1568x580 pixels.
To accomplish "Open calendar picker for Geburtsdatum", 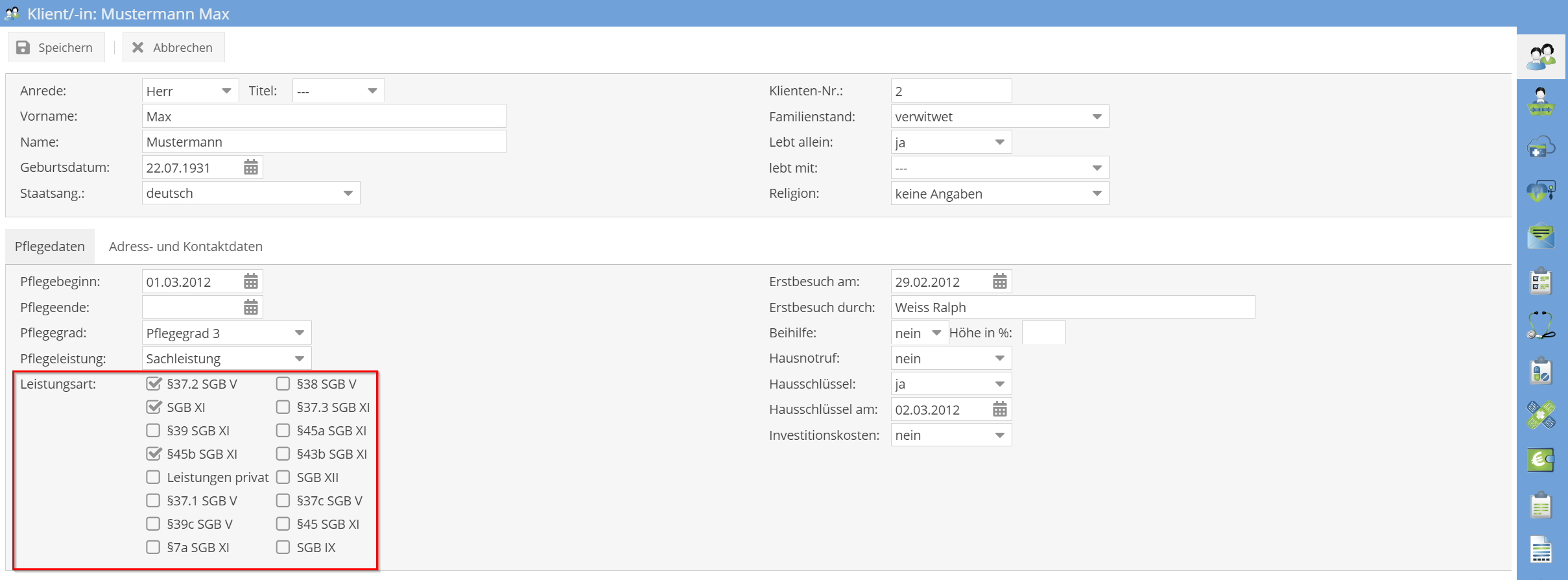I will [x=251, y=167].
